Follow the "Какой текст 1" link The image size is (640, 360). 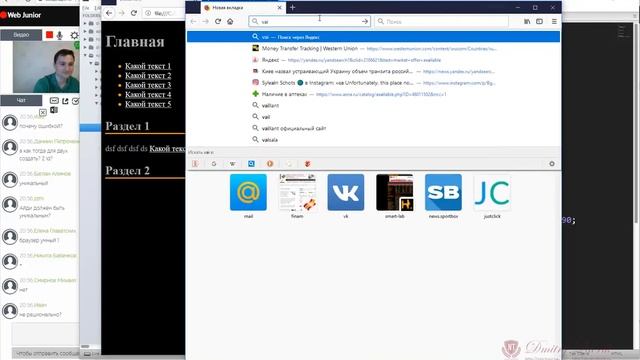coord(148,66)
